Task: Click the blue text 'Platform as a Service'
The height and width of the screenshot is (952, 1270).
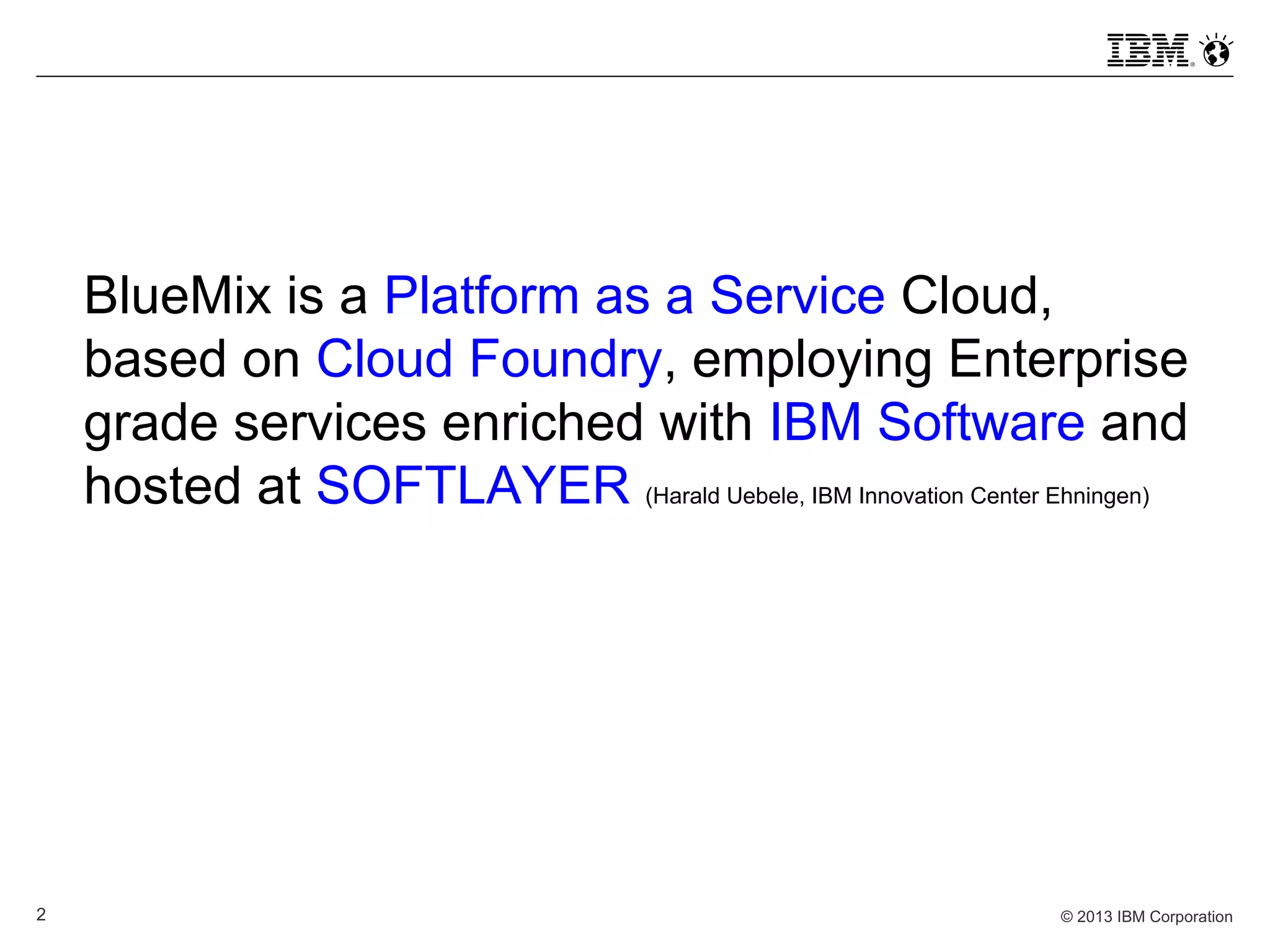Action: [634, 296]
